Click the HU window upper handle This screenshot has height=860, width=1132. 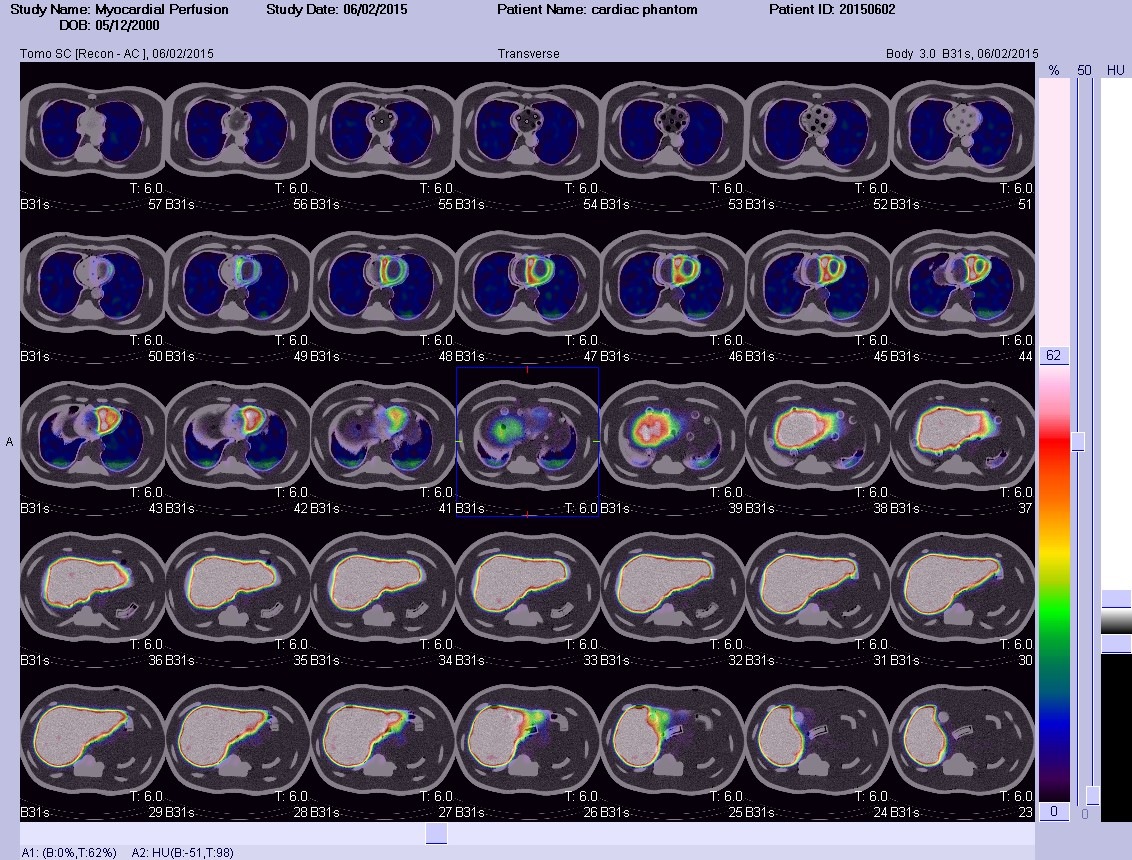[1116, 599]
